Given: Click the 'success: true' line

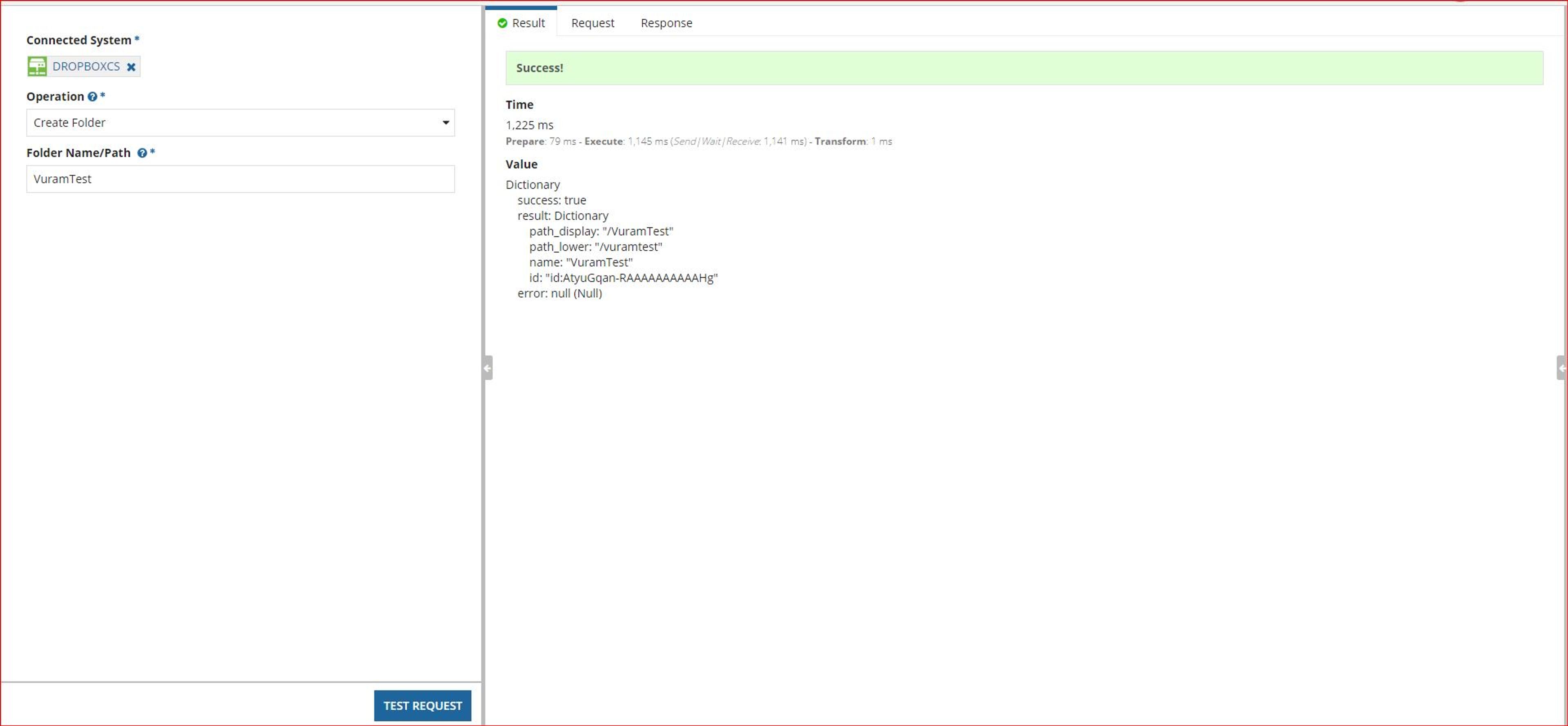Looking at the screenshot, I should click(552, 200).
